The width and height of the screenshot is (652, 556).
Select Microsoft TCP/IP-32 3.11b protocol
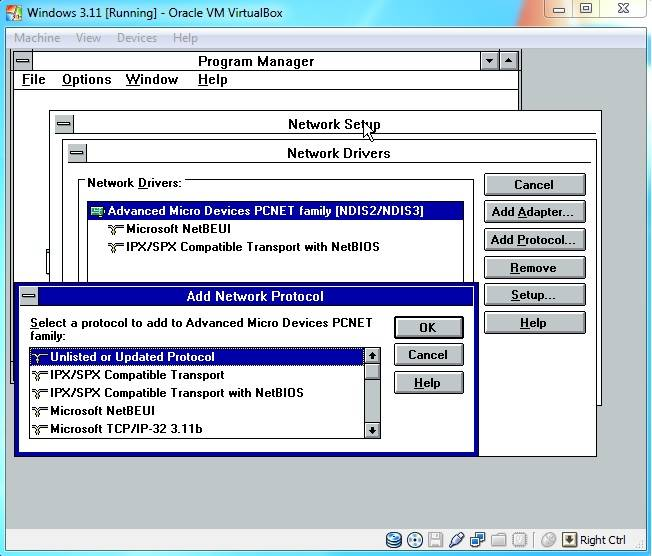point(126,429)
